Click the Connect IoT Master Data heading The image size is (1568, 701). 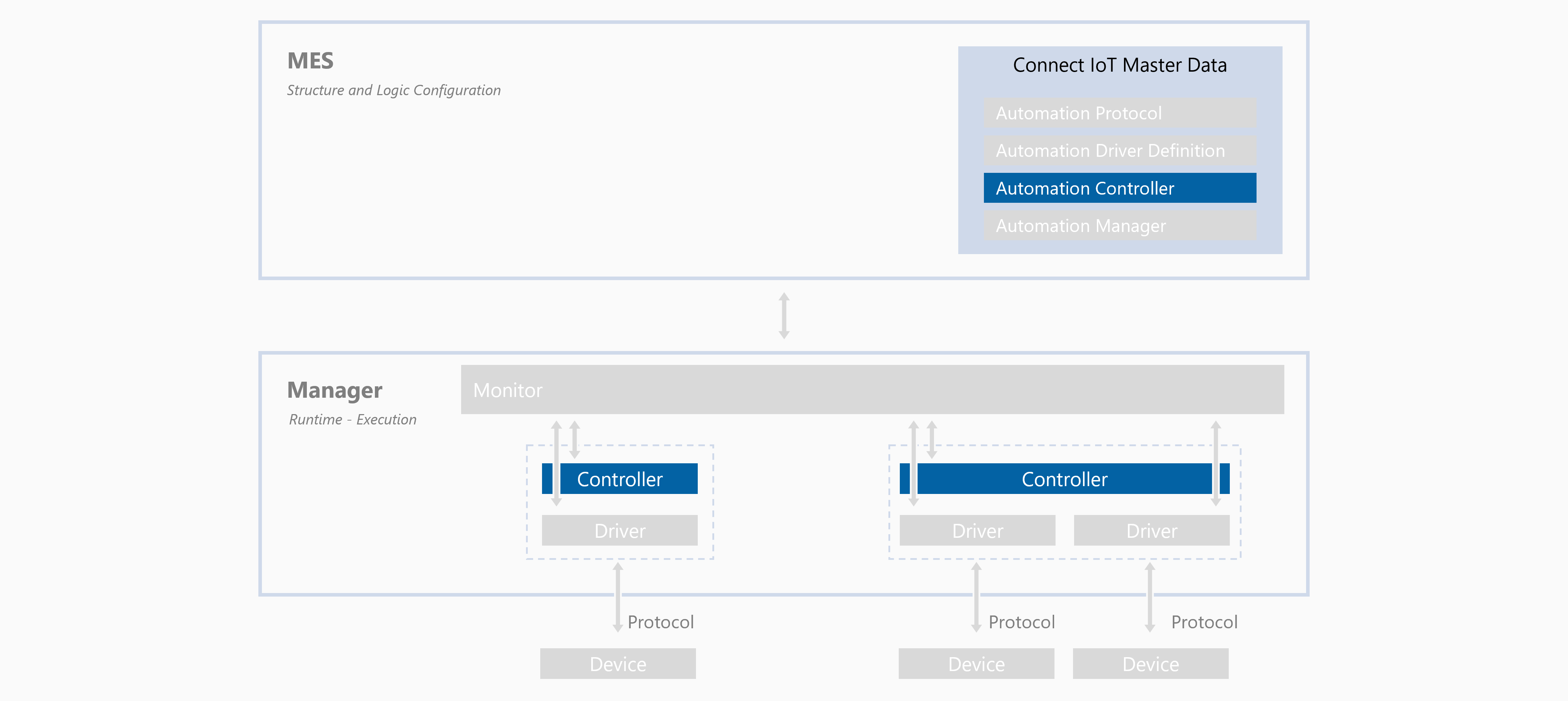point(1119,65)
